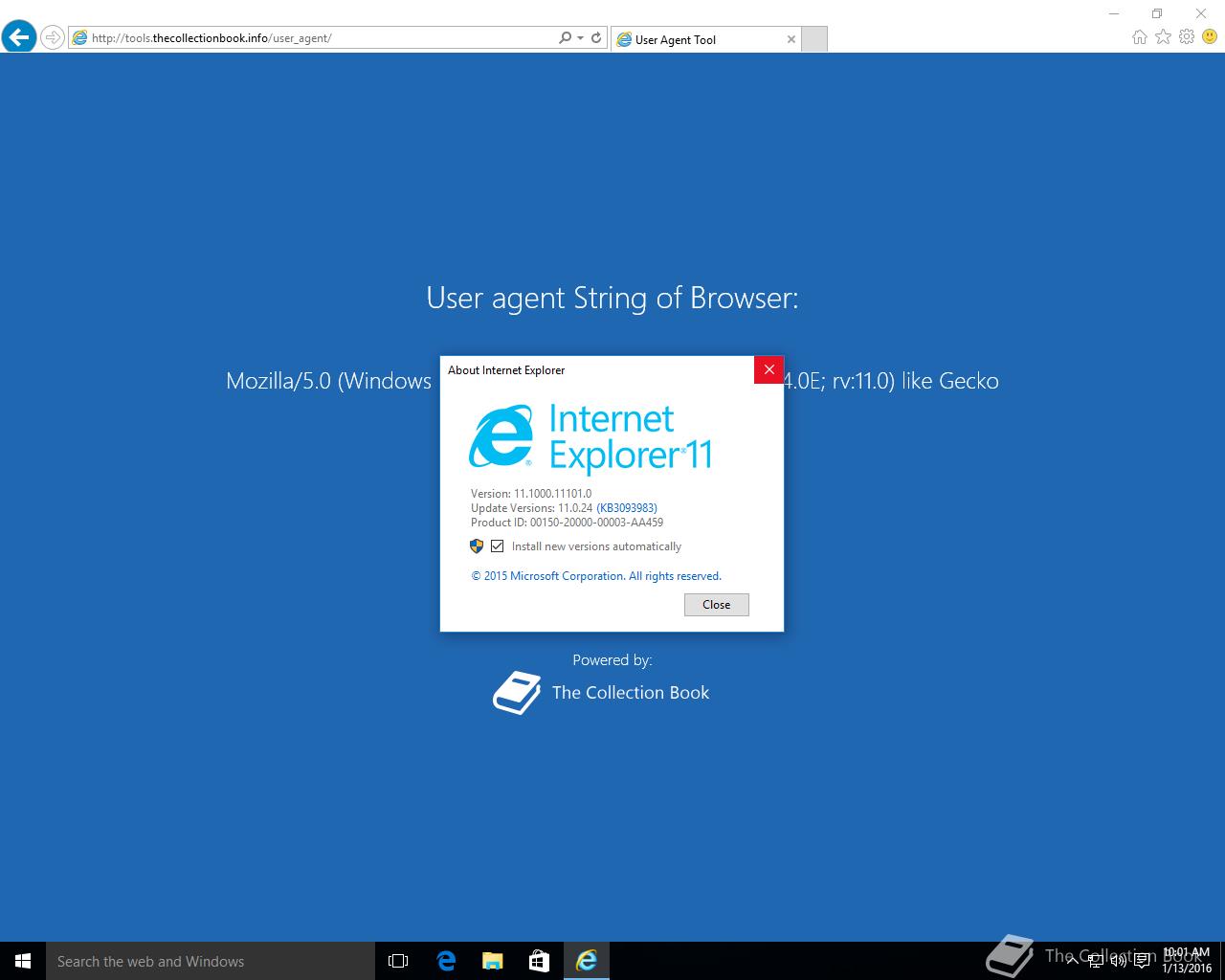Open the Windows Store taskbar icon
1225x980 pixels.
(x=539, y=961)
